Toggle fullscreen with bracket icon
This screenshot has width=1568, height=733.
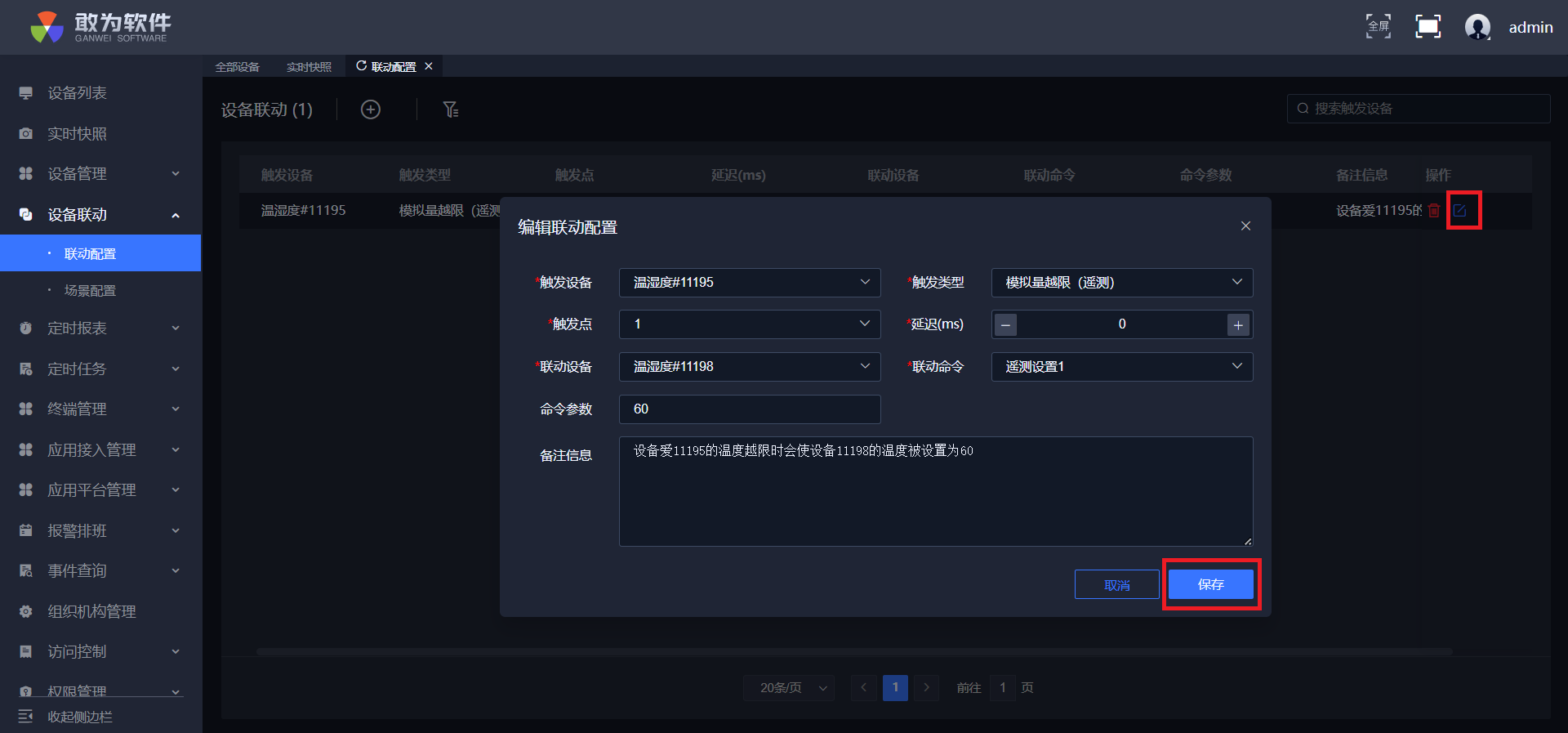(x=1428, y=27)
